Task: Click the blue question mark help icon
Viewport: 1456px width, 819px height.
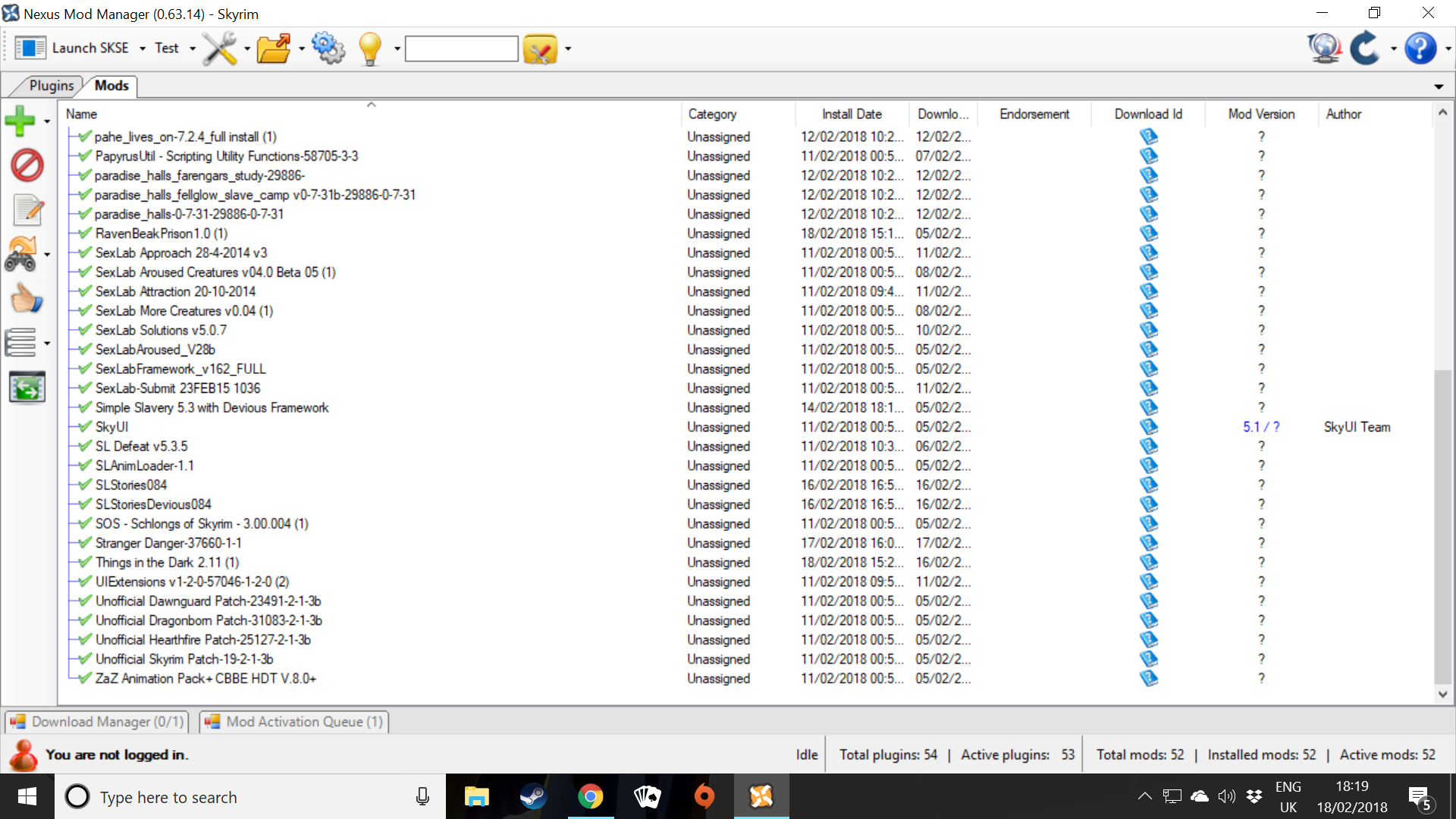Action: (1420, 49)
